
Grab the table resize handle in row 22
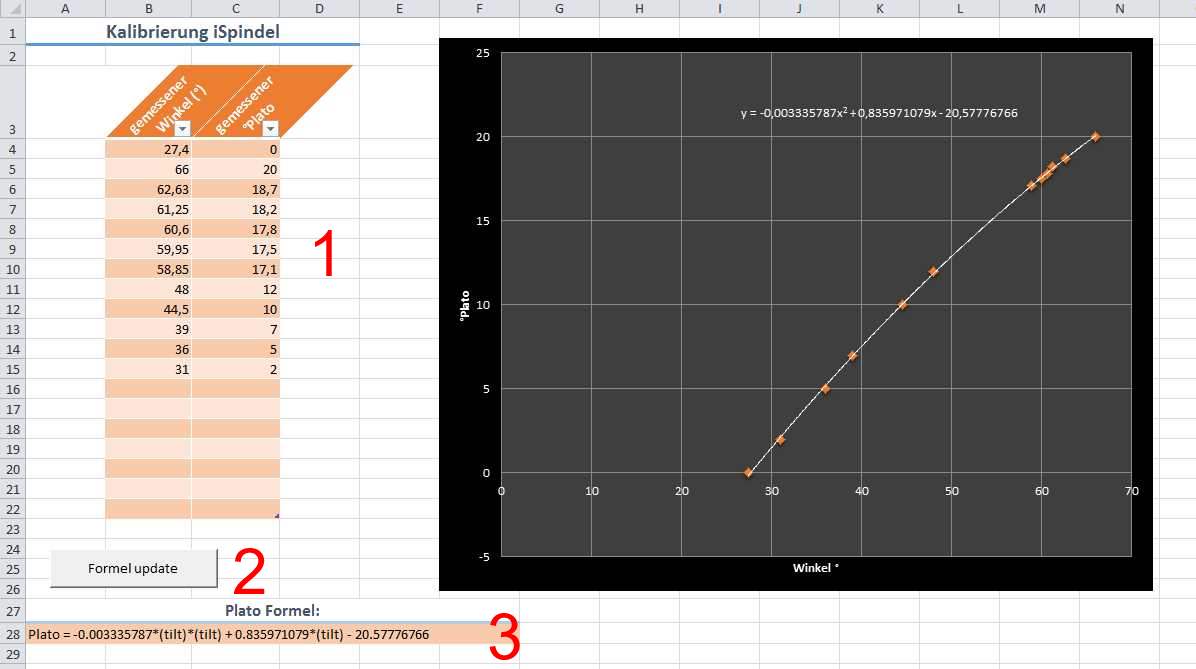coord(276,515)
